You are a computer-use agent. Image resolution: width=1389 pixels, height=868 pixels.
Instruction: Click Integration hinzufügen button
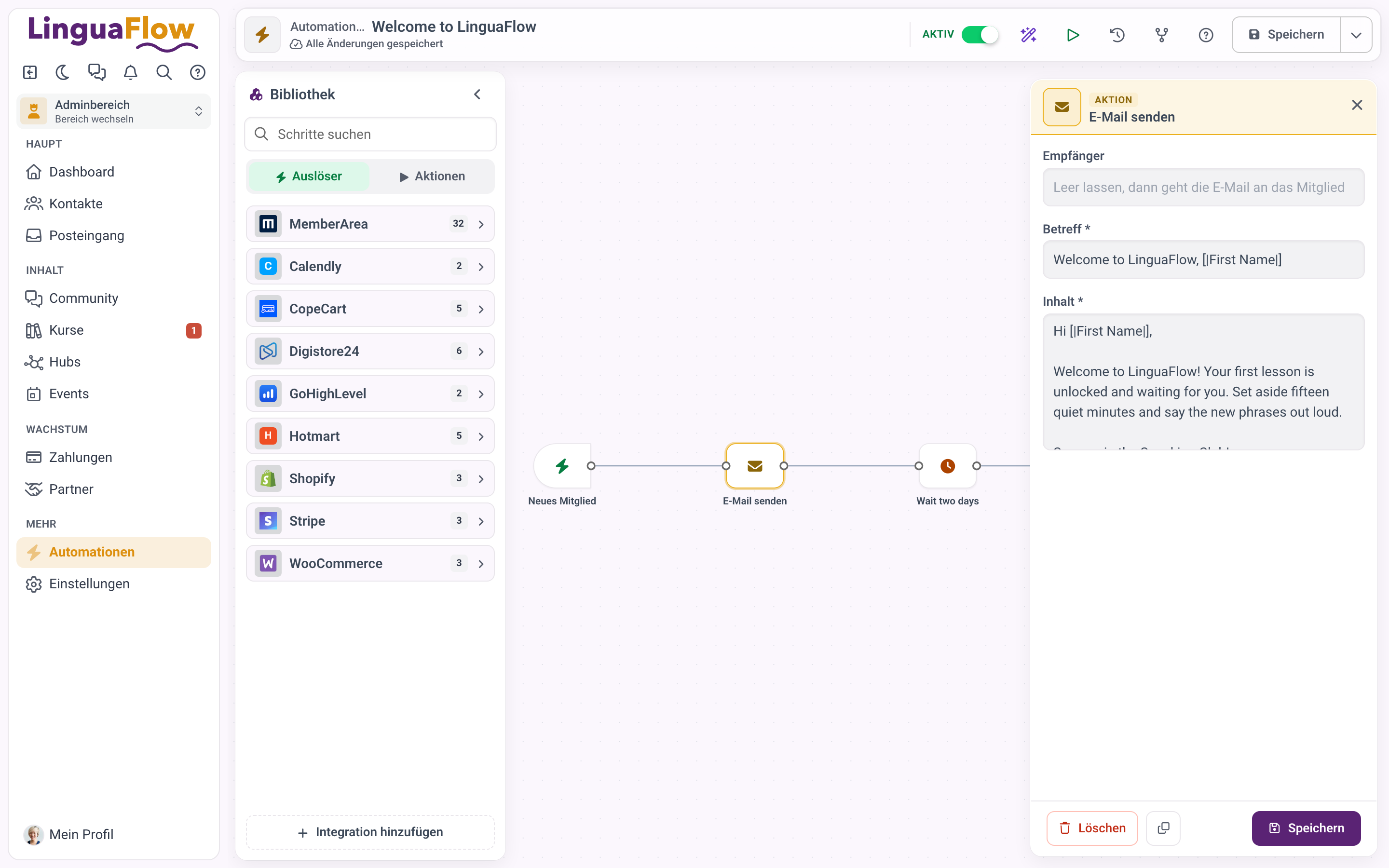[370, 832]
